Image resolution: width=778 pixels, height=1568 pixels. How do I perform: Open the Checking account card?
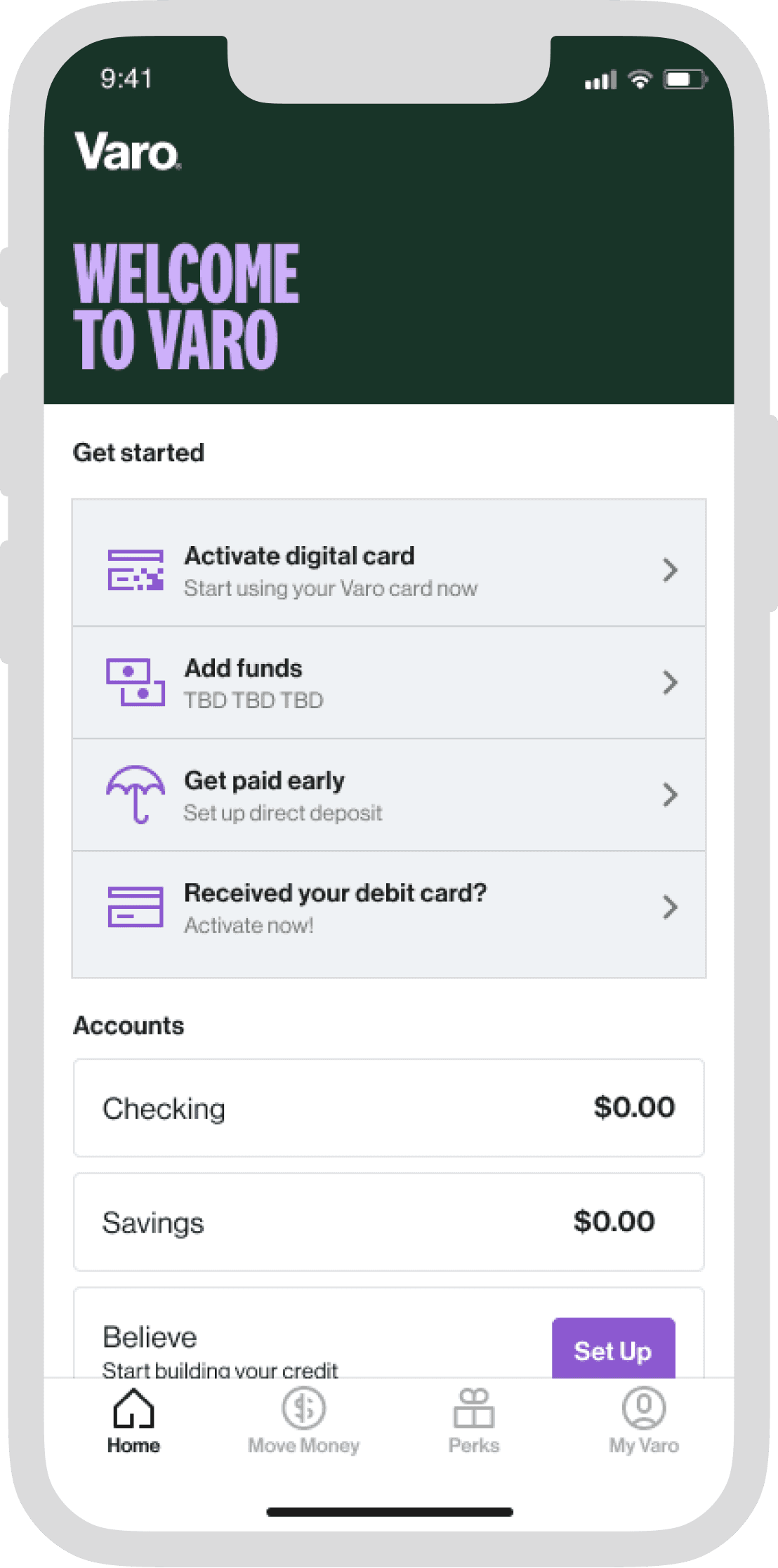(389, 1108)
